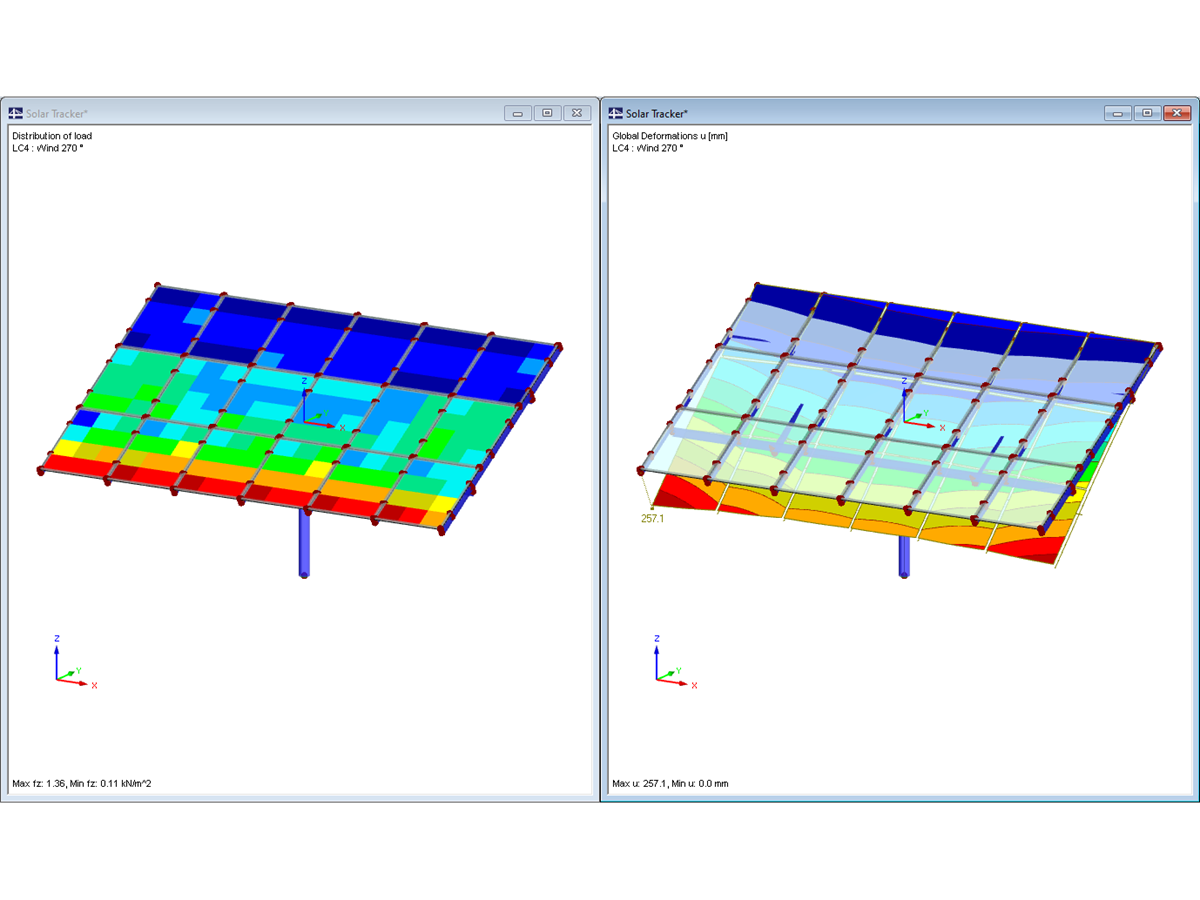Click the 257.1 deformation dimension label
The width and height of the screenshot is (1200, 900).
click(651, 518)
